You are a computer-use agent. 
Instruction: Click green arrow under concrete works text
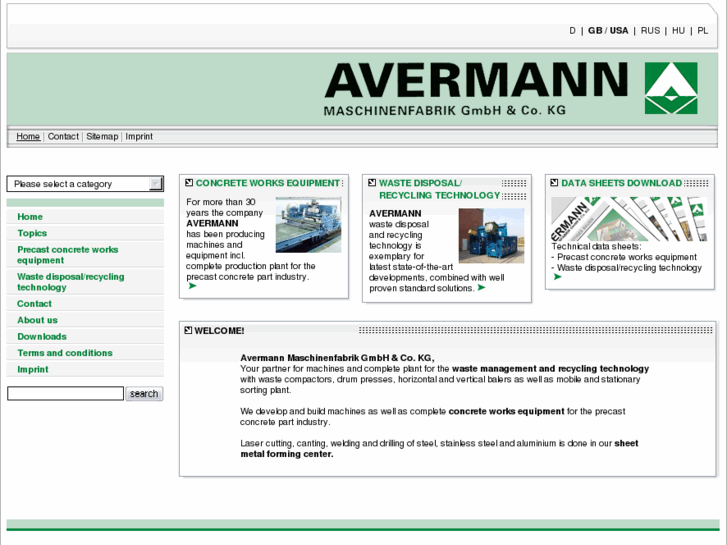pyautogui.click(x=192, y=286)
